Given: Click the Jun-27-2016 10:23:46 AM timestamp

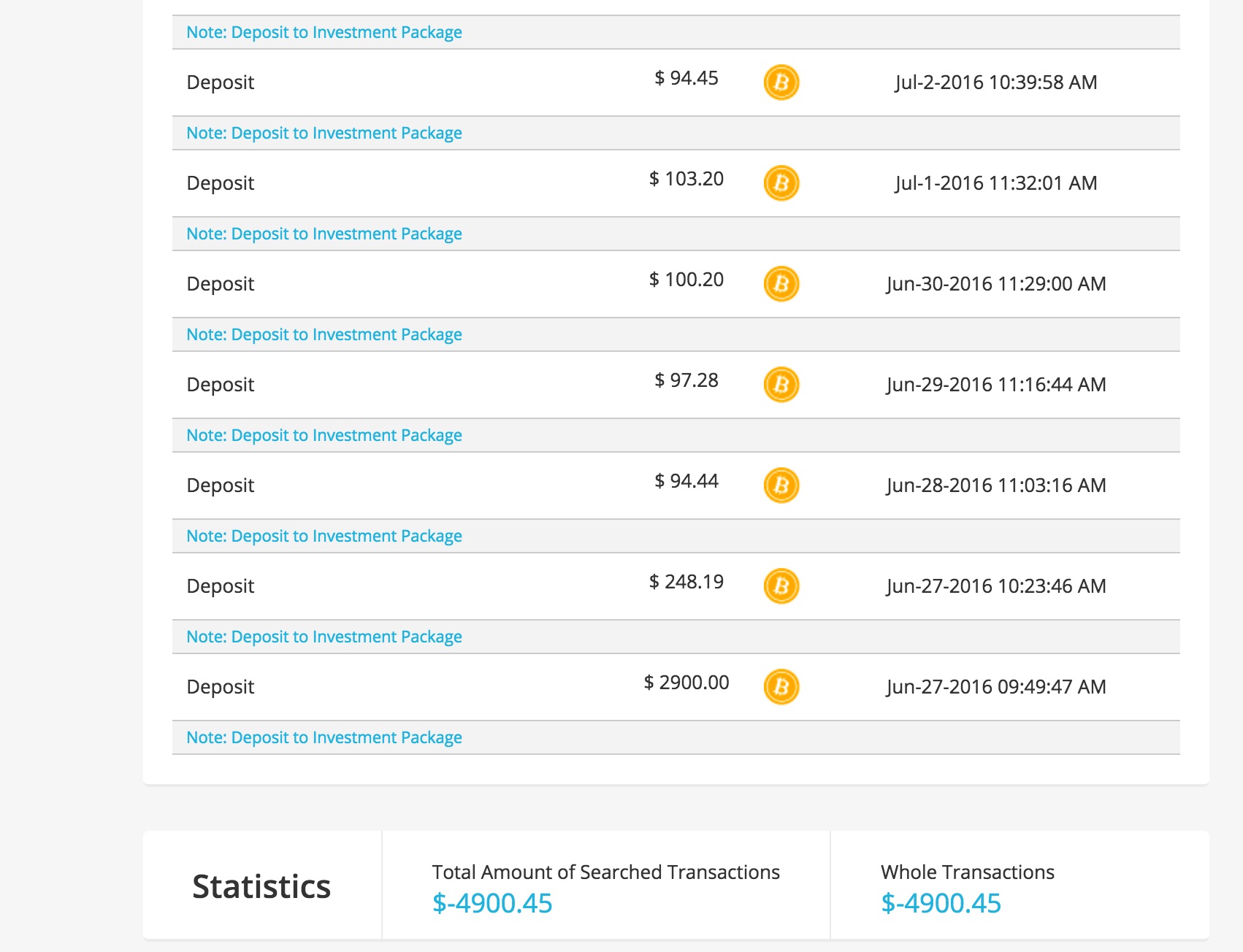Looking at the screenshot, I should coord(996,586).
